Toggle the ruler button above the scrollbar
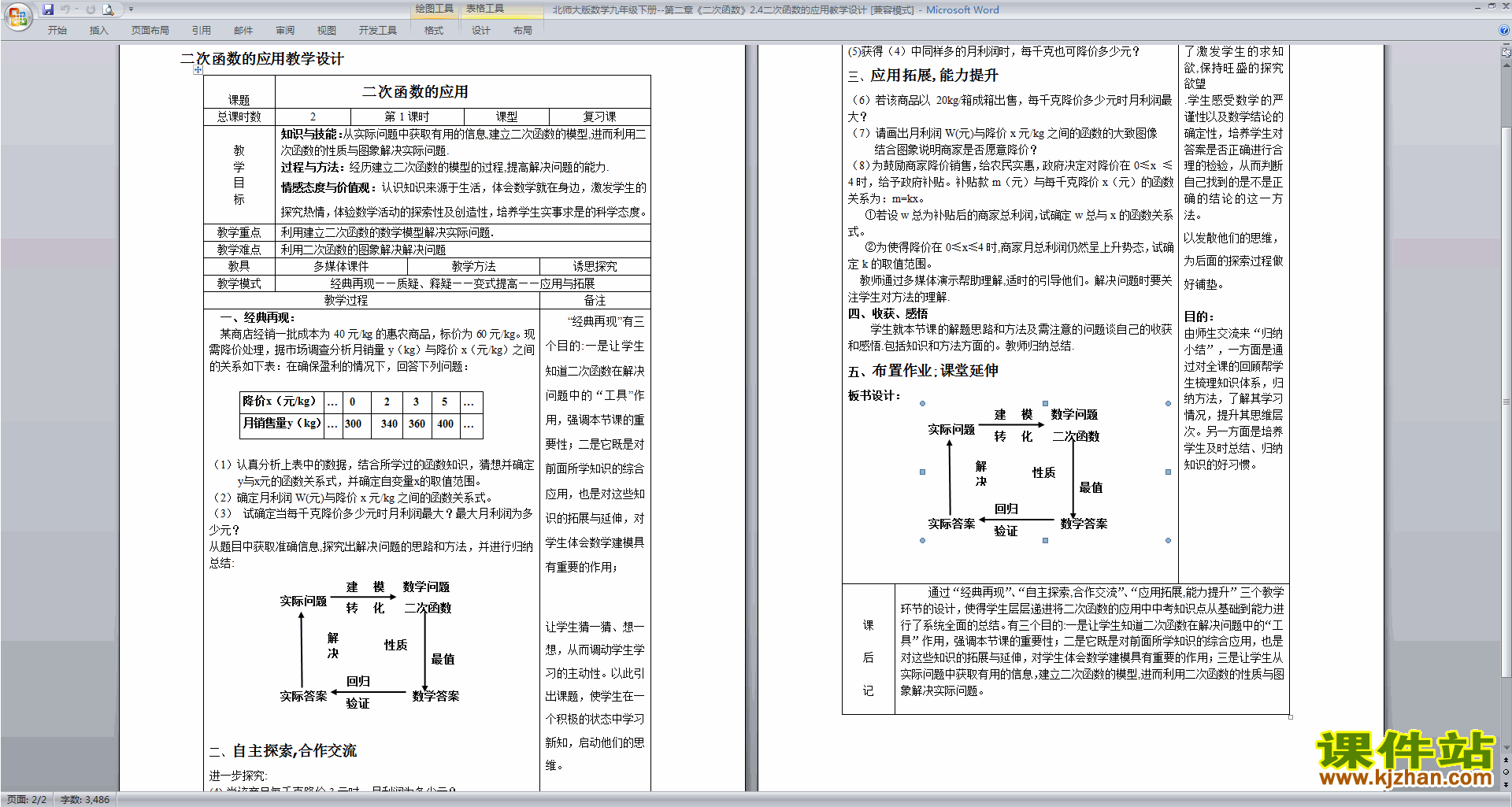The image size is (1512, 807). coord(1506,52)
